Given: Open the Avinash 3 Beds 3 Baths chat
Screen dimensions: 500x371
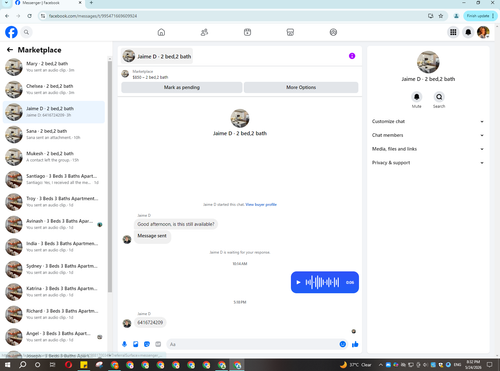Looking at the screenshot, I should [54, 224].
